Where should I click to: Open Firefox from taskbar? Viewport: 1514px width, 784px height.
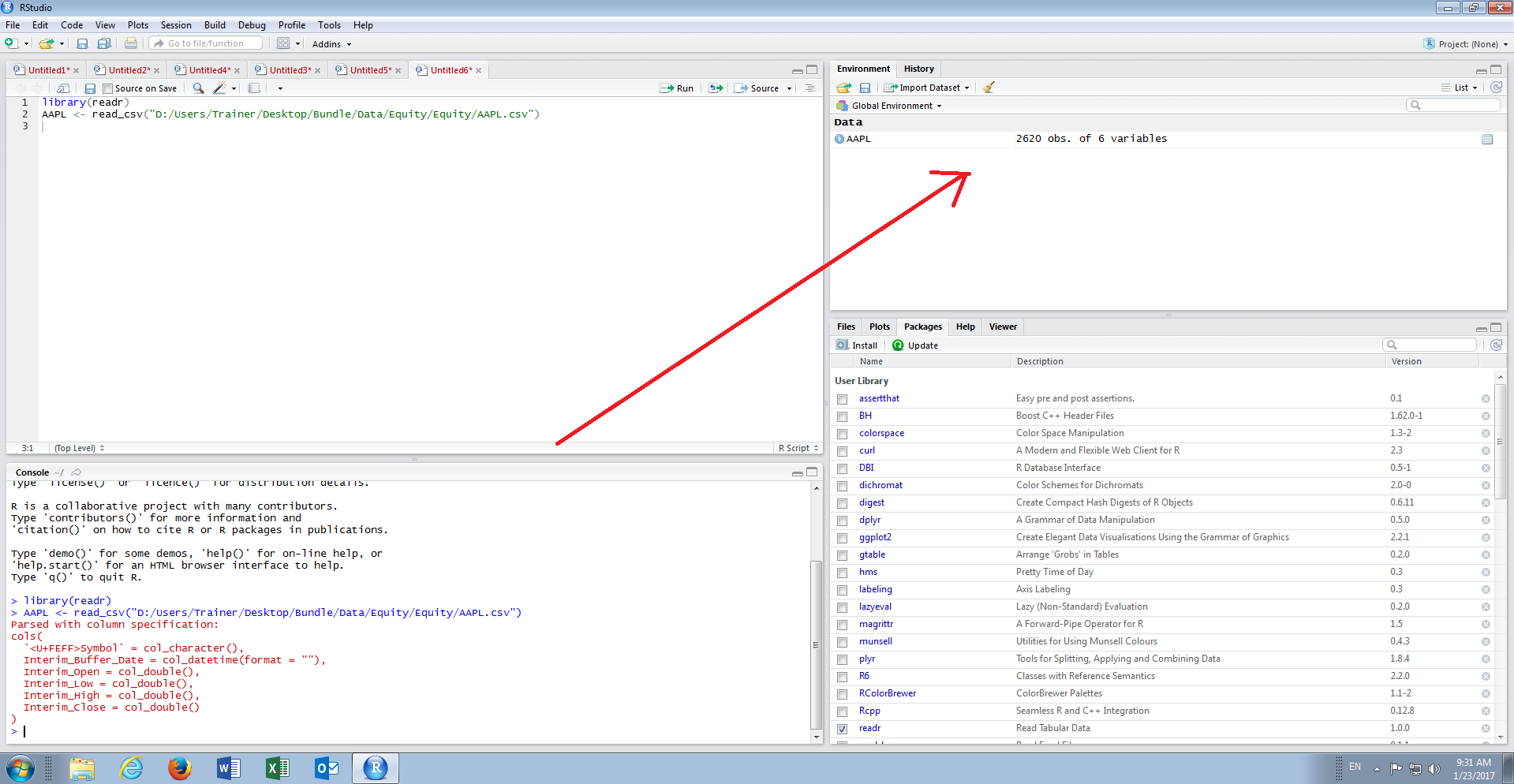tap(180, 768)
